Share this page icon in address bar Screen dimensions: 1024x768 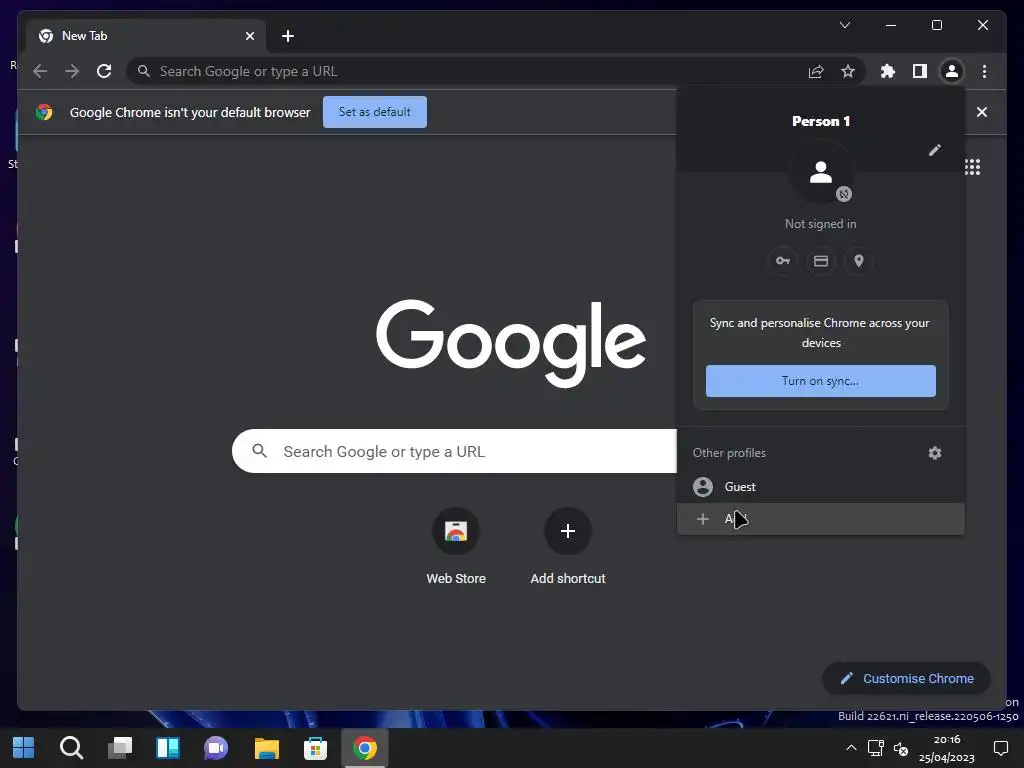(816, 71)
